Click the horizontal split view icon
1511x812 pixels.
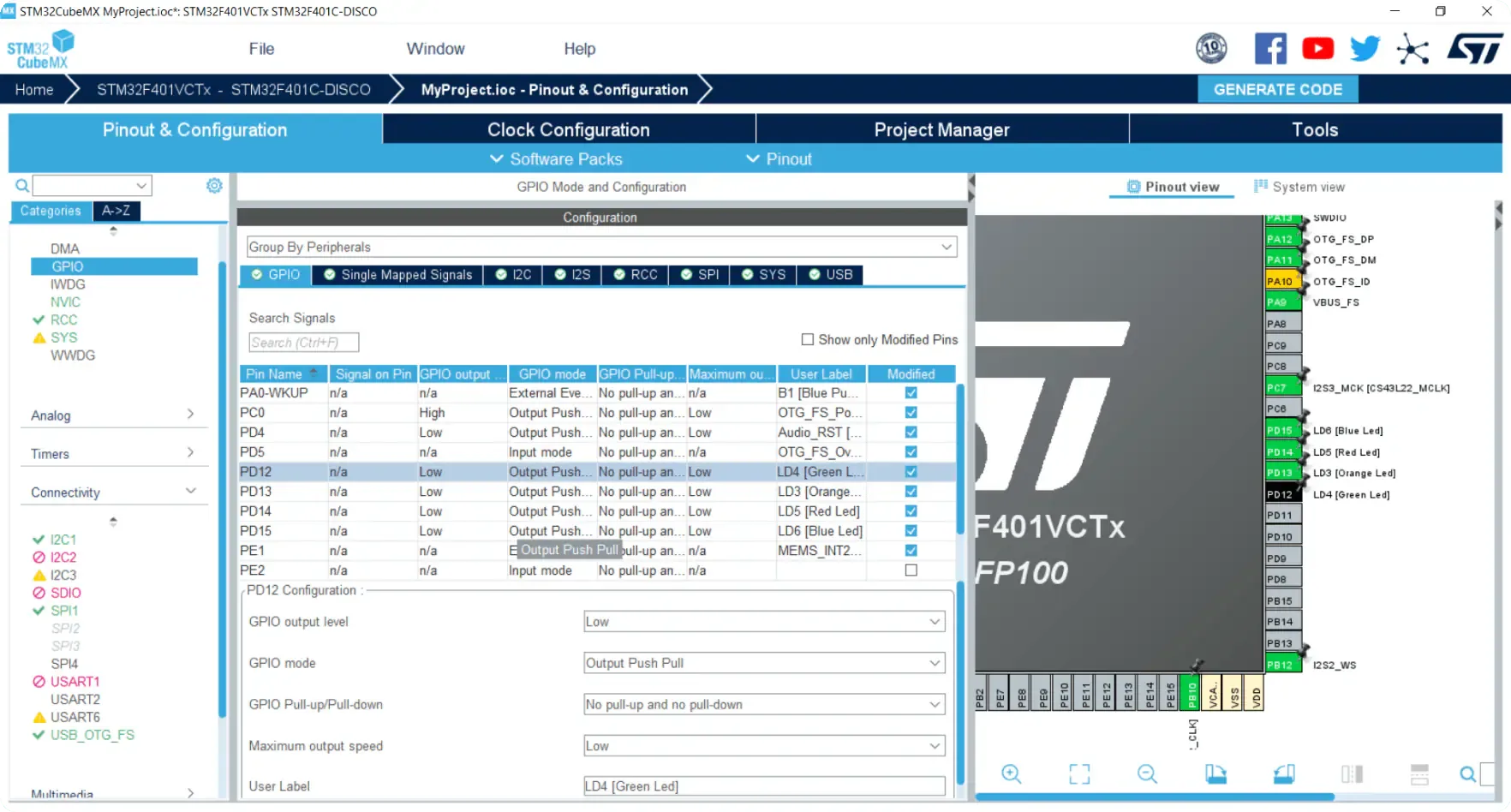click(1419, 774)
